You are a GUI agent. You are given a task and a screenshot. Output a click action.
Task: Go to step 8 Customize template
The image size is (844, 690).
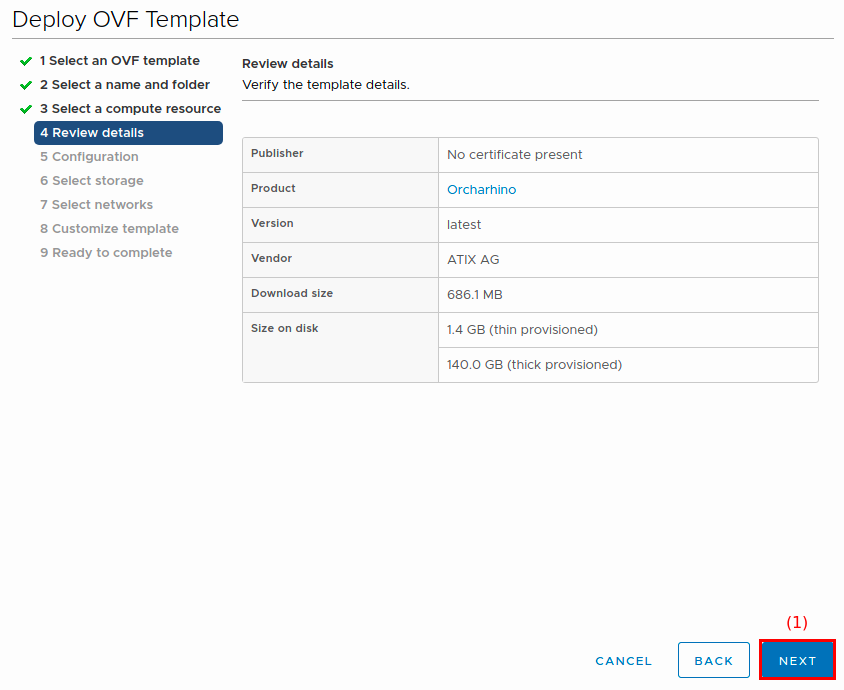tap(109, 229)
